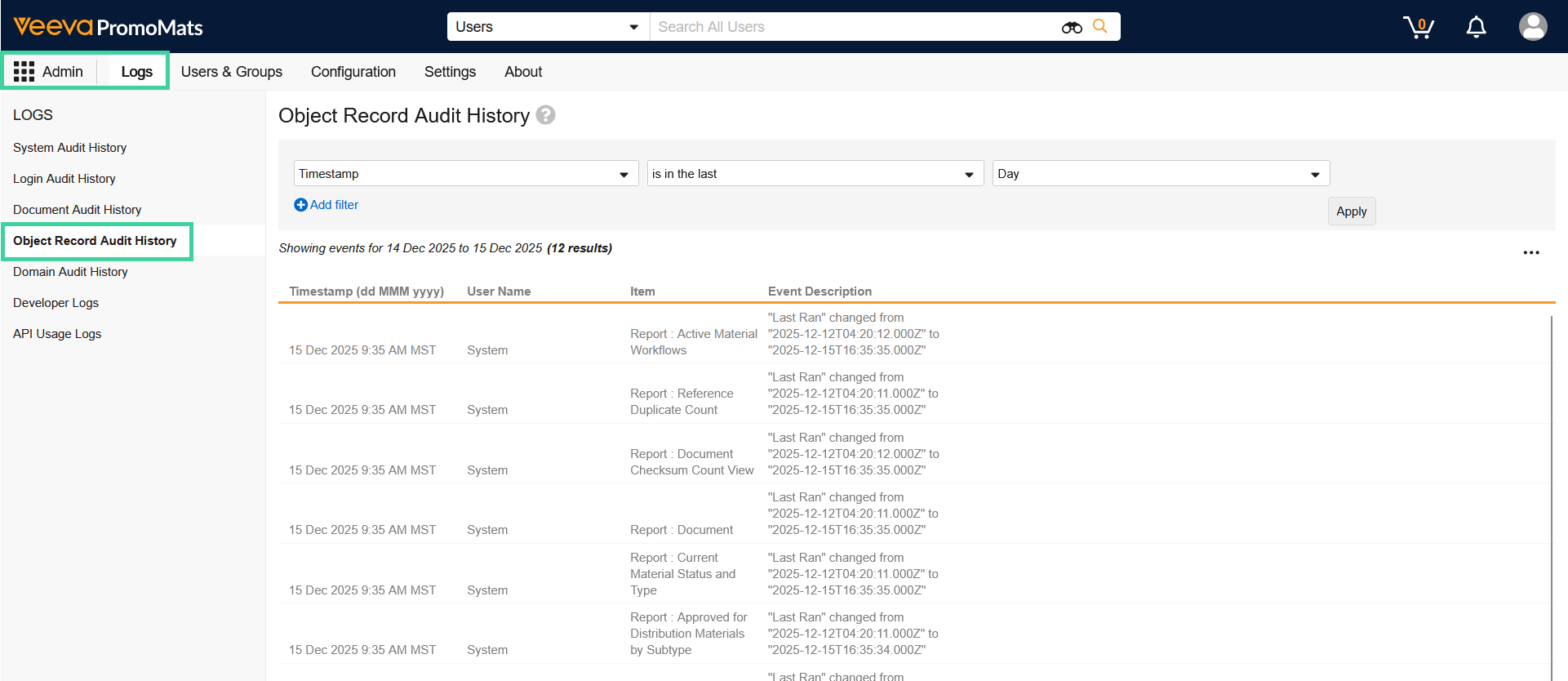Switch to the Users & Groups tab

tap(232, 72)
